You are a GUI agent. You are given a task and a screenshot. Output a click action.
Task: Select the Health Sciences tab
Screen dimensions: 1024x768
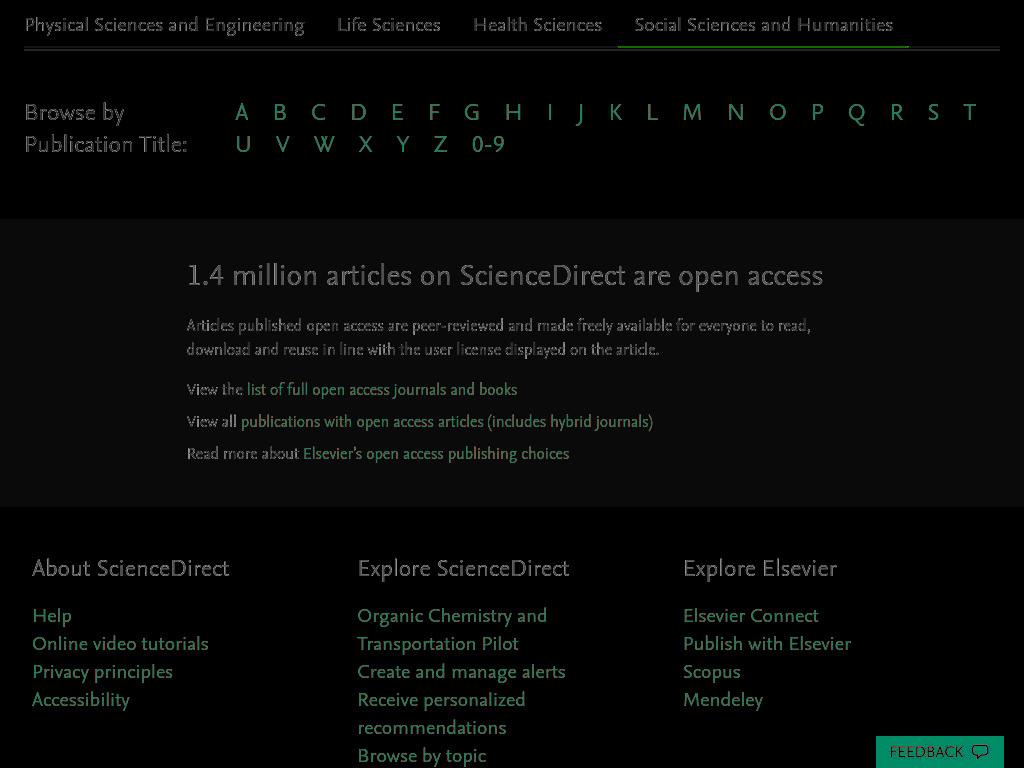coord(537,25)
